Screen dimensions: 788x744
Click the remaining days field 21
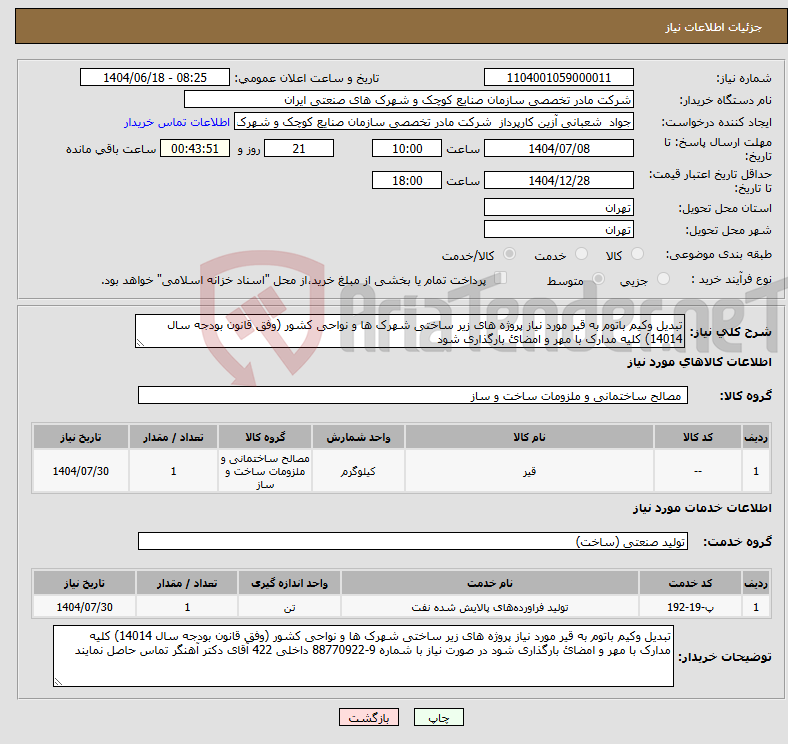click(299, 149)
